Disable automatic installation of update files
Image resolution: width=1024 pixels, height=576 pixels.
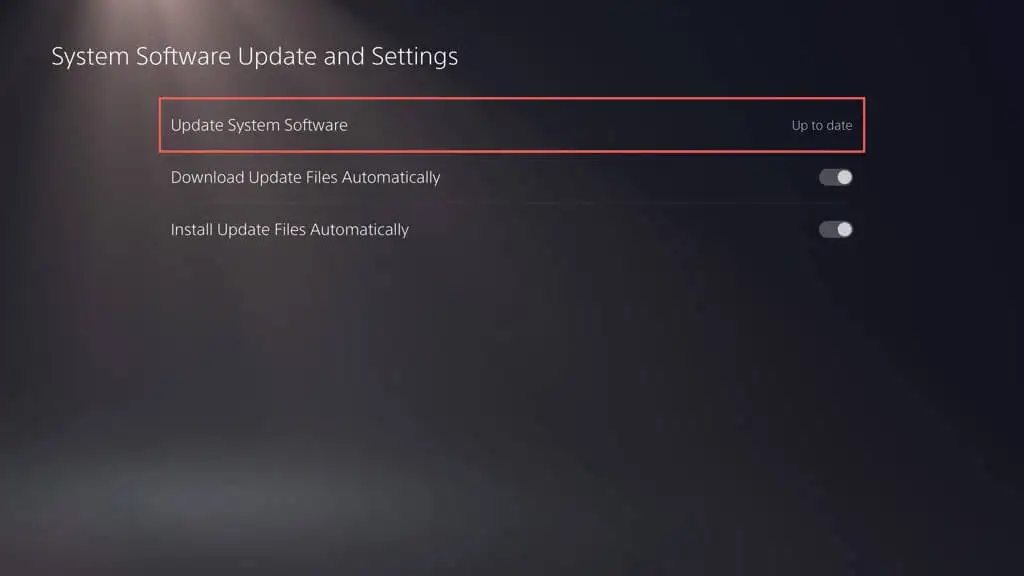click(x=835, y=229)
